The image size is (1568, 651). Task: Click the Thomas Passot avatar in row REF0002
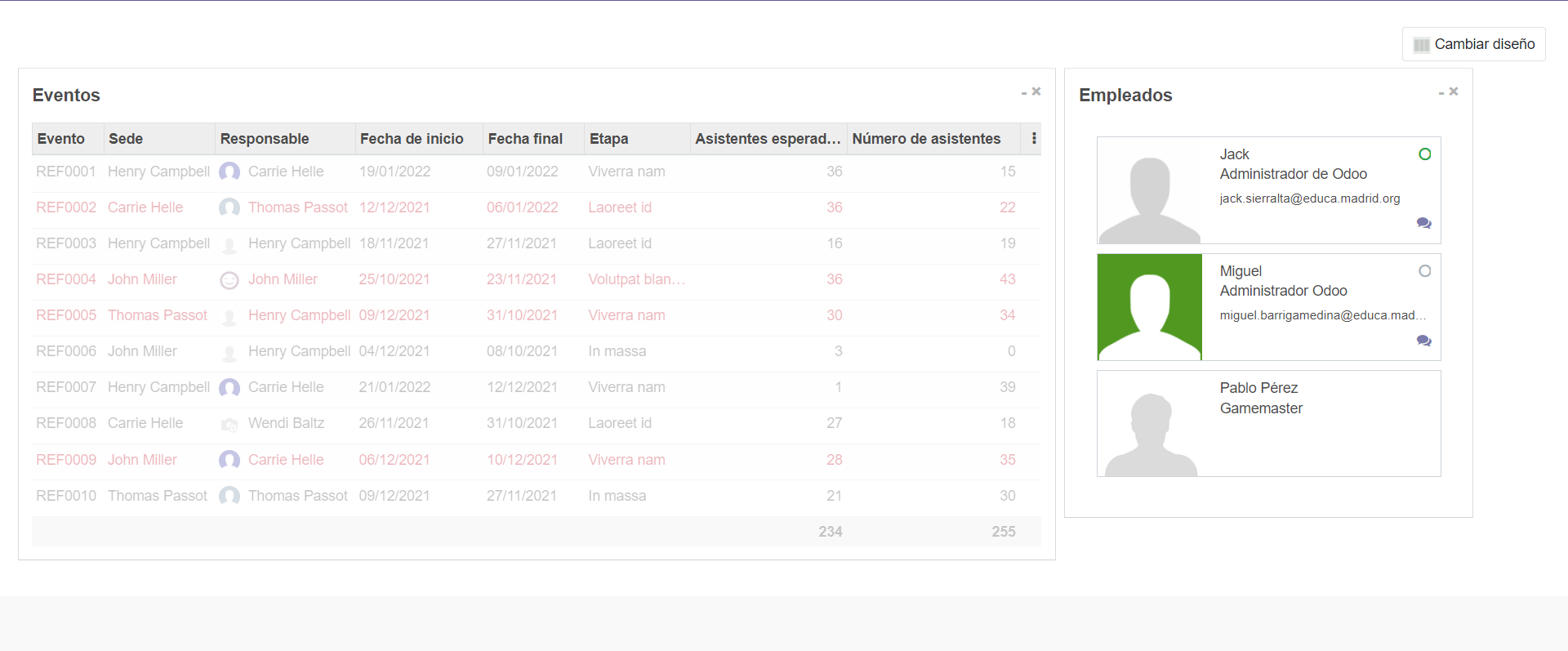point(229,207)
